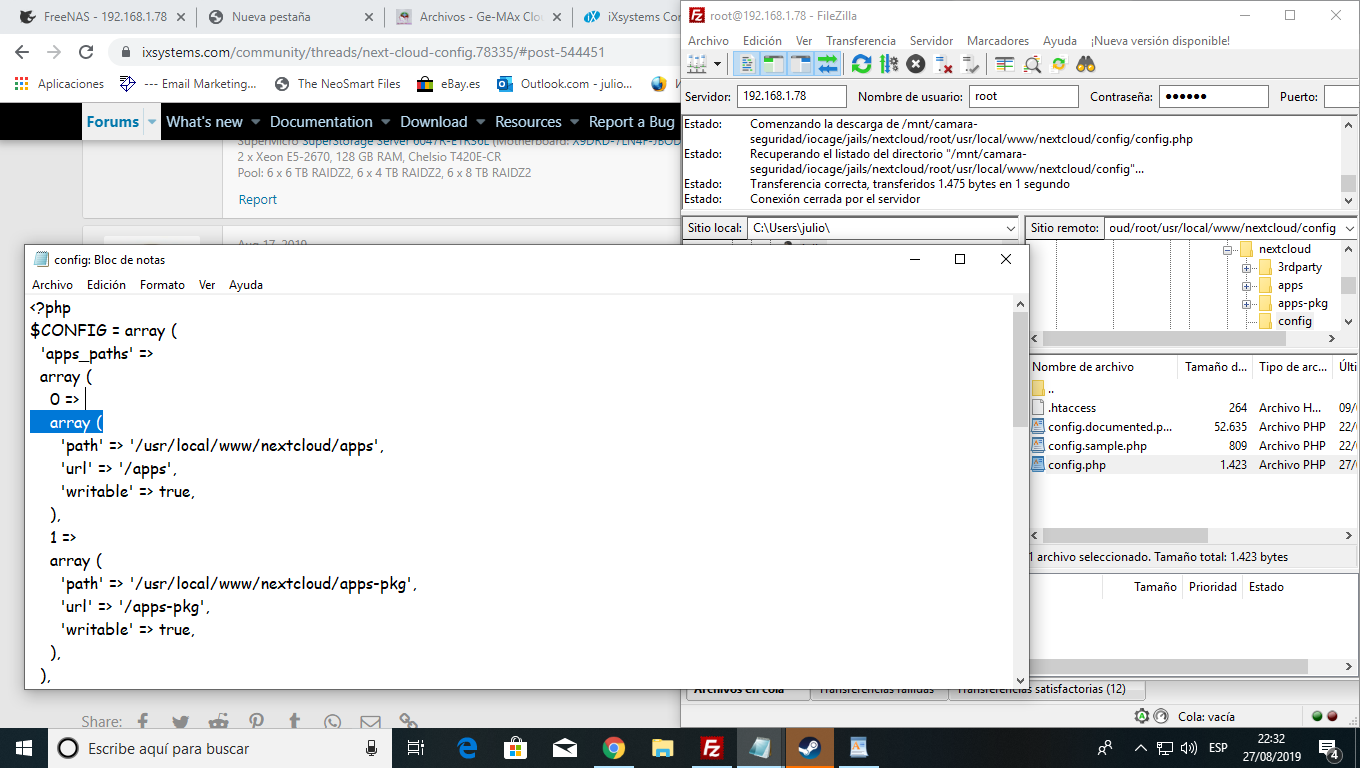Toggle transfer queue display in FileZilla toolbar
This screenshot has width=1360, height=768.
pyautogui.click(x=827, y=64)
